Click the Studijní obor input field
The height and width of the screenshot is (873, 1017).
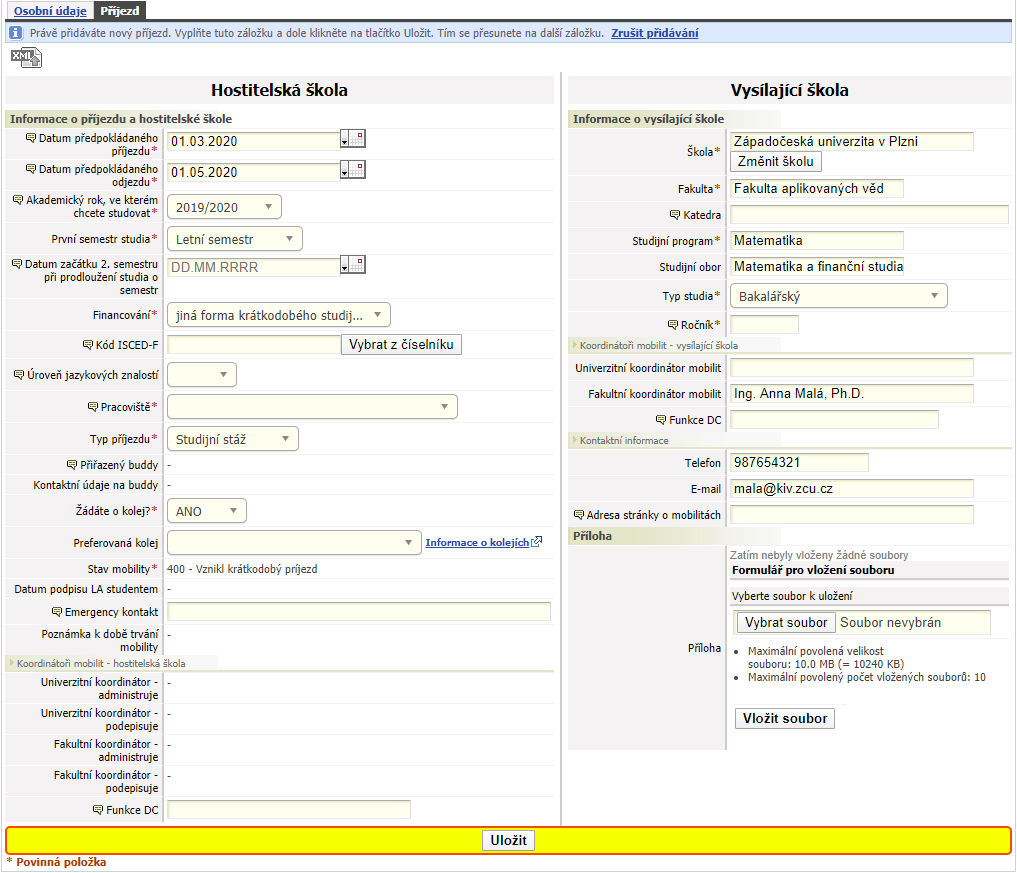(817, 267)
